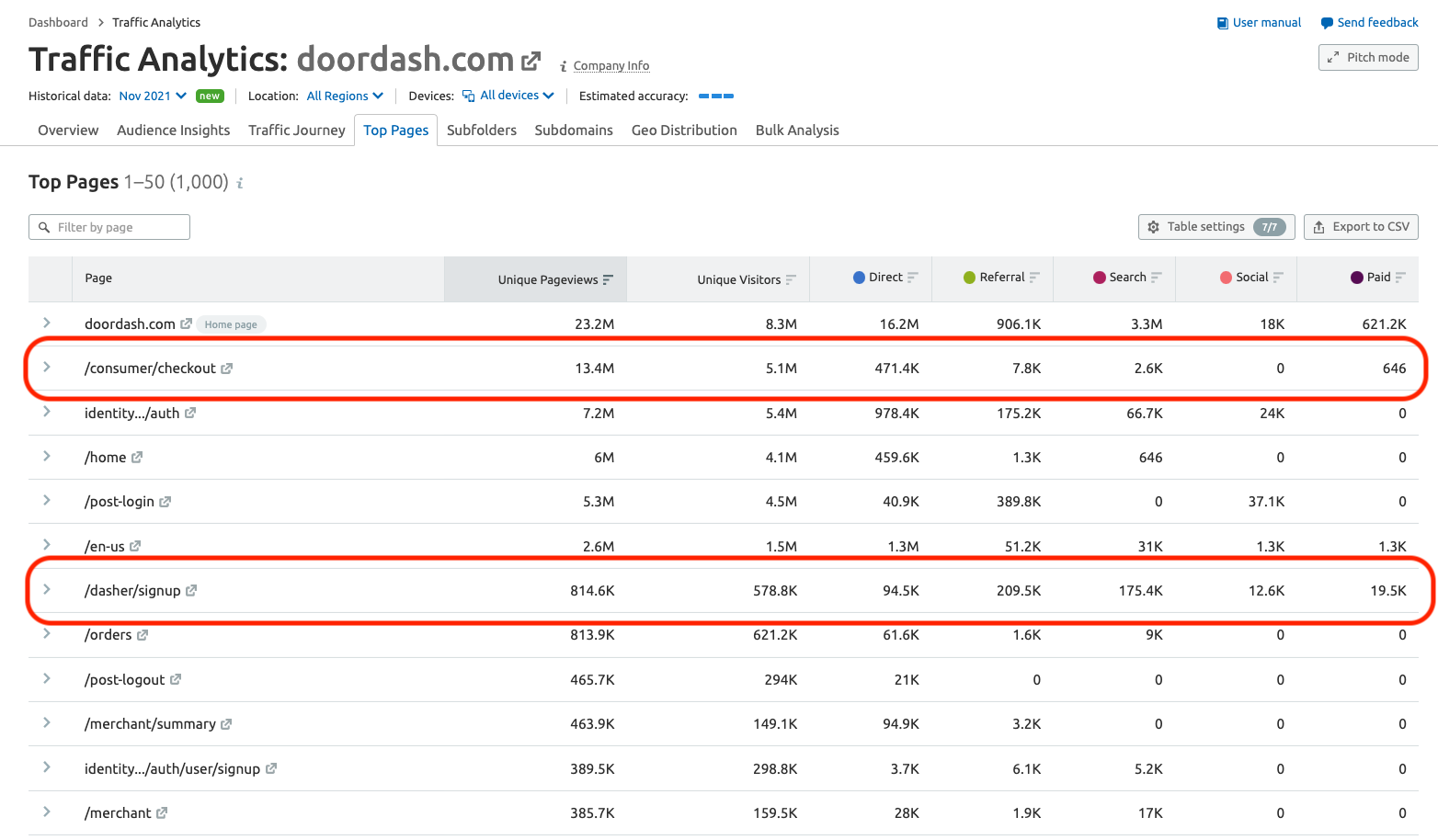Switch to the Traffic Journey tab
This screenshot has height=840, width=1438.
pos(297,131)
